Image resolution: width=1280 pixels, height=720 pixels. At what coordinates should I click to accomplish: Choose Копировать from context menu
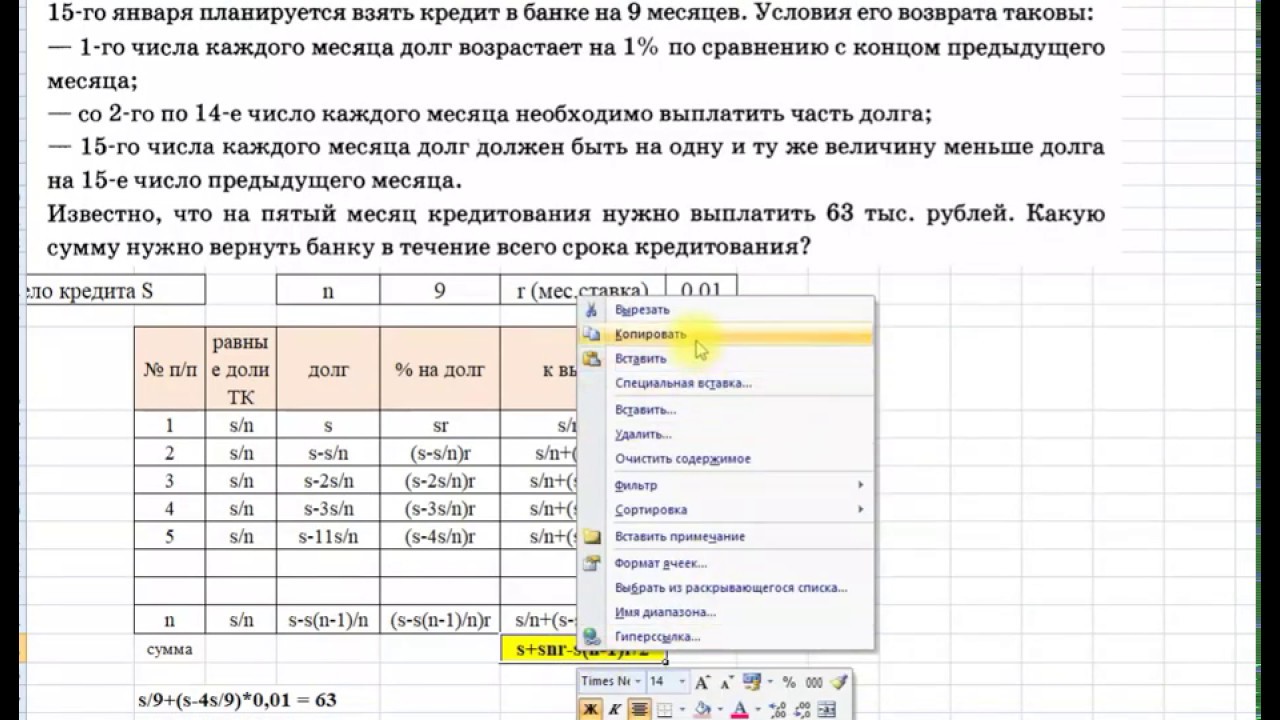[726, 334]
